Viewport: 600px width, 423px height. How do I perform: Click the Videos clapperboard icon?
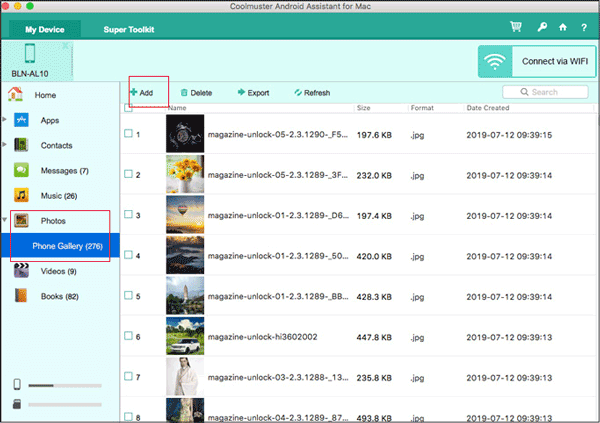pos(21,271)
